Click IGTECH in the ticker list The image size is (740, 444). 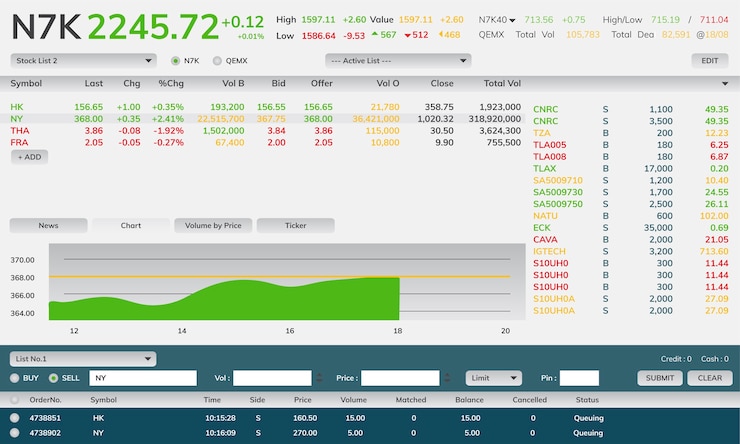[549, 251]
